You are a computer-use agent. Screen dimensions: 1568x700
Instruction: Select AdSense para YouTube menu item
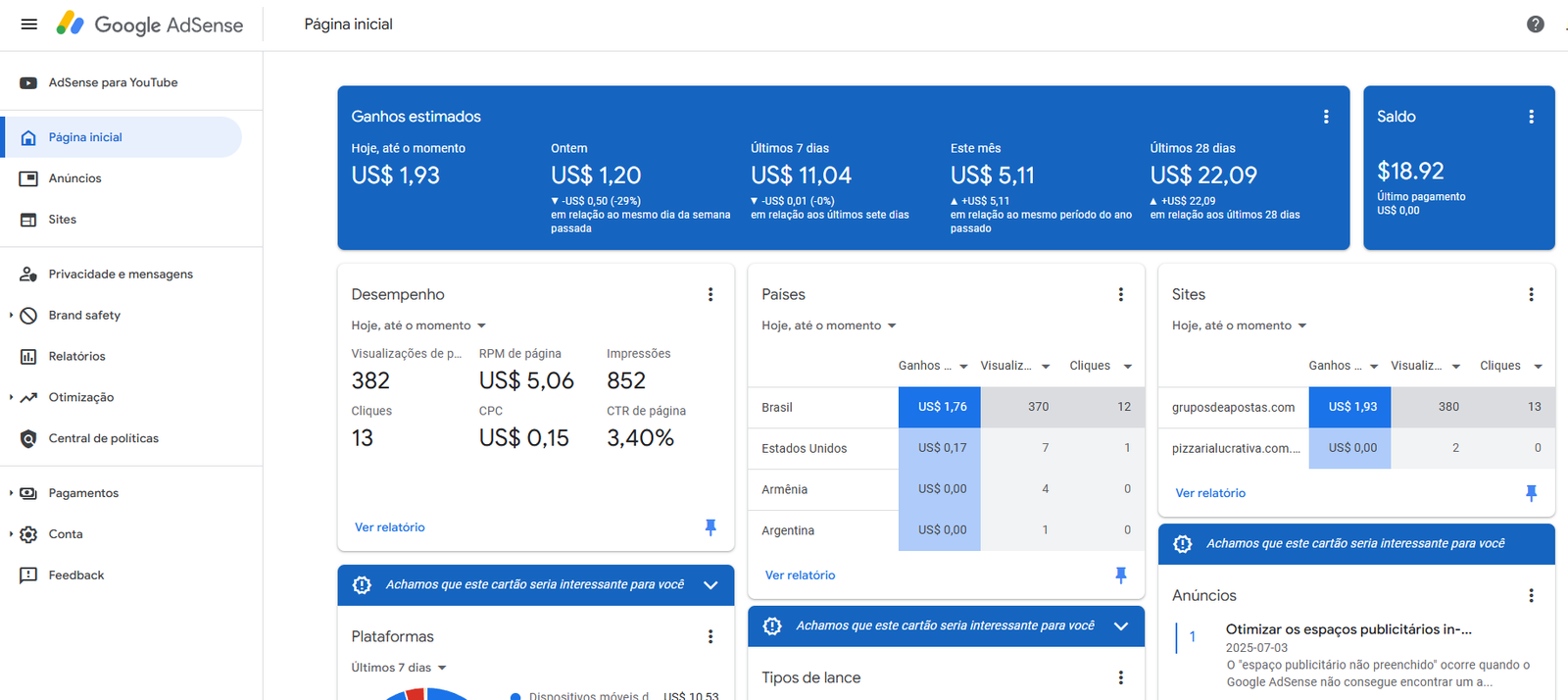click(x=114, y=83)
